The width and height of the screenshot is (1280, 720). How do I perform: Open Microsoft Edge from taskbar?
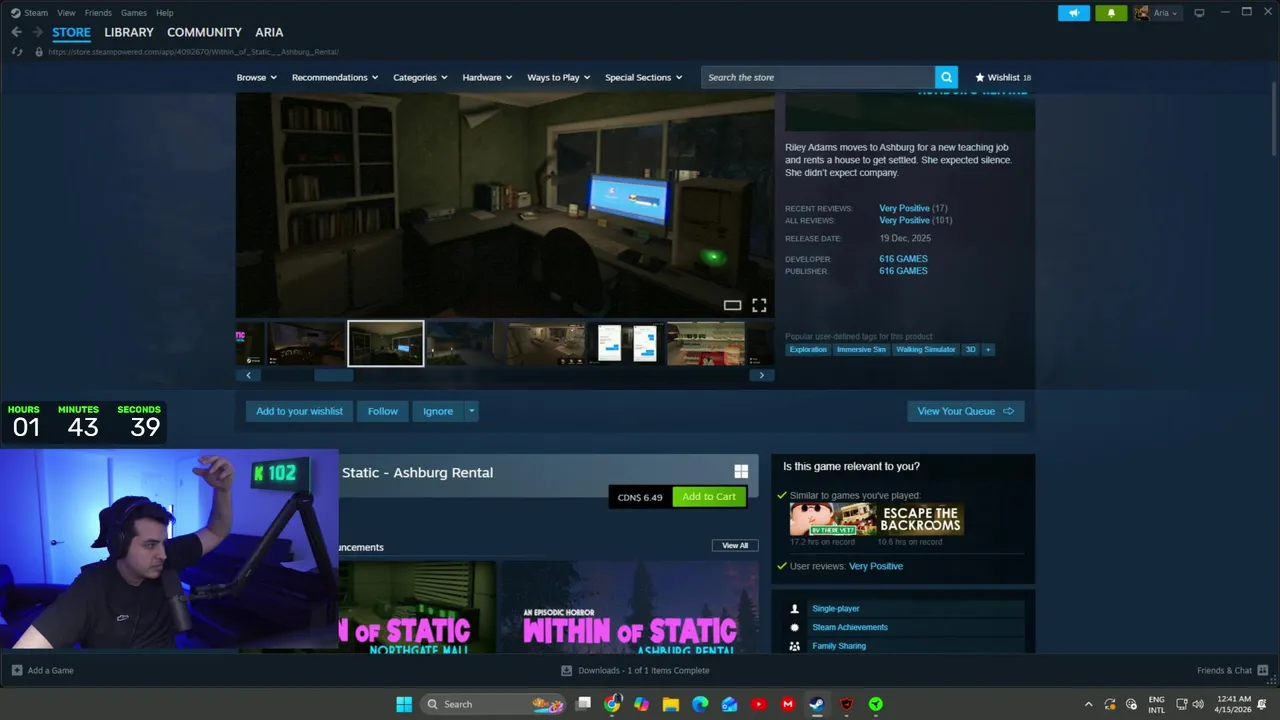[700, 704]
